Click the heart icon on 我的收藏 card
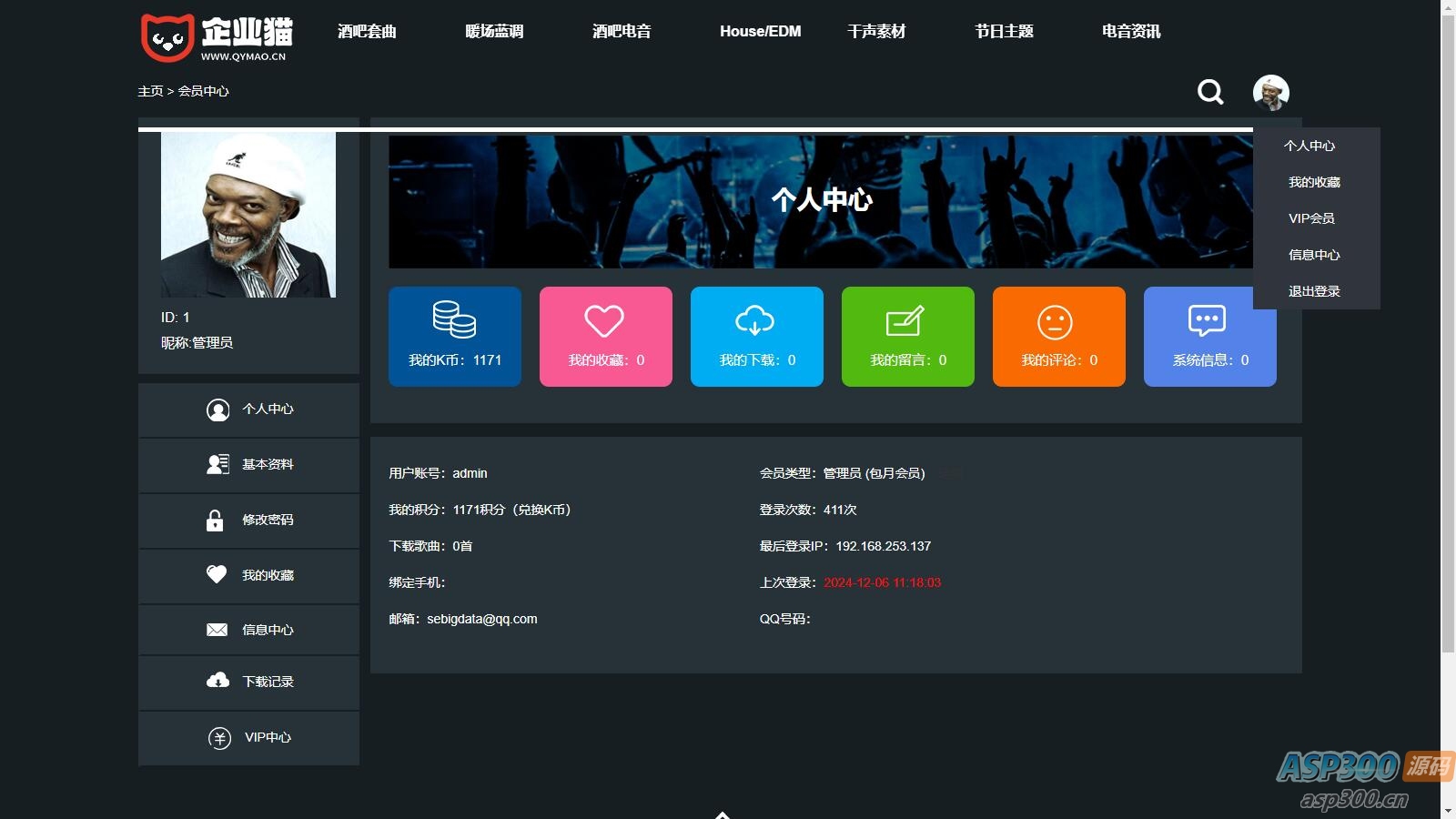1456x819 pixels. point(604,320)
